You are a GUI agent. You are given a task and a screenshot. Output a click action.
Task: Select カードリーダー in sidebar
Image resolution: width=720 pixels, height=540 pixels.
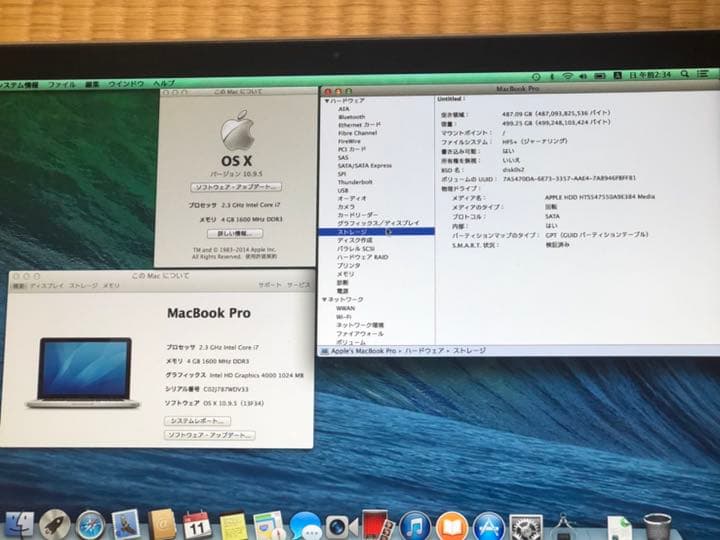[358, 215]
